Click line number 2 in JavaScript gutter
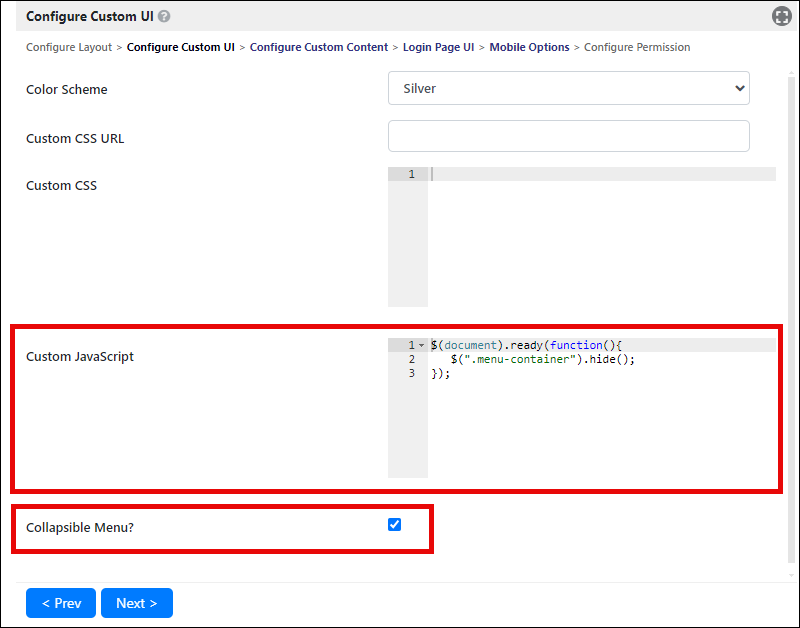800x628 pixels. (x=412, y=359)
